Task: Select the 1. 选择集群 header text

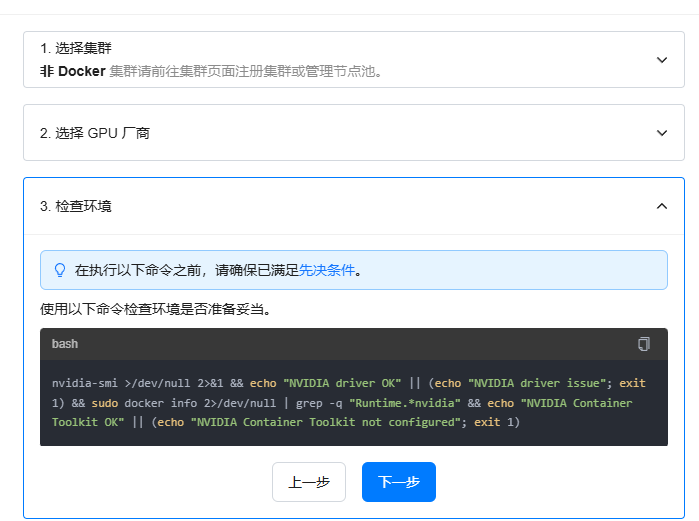Action: (76, 48)
